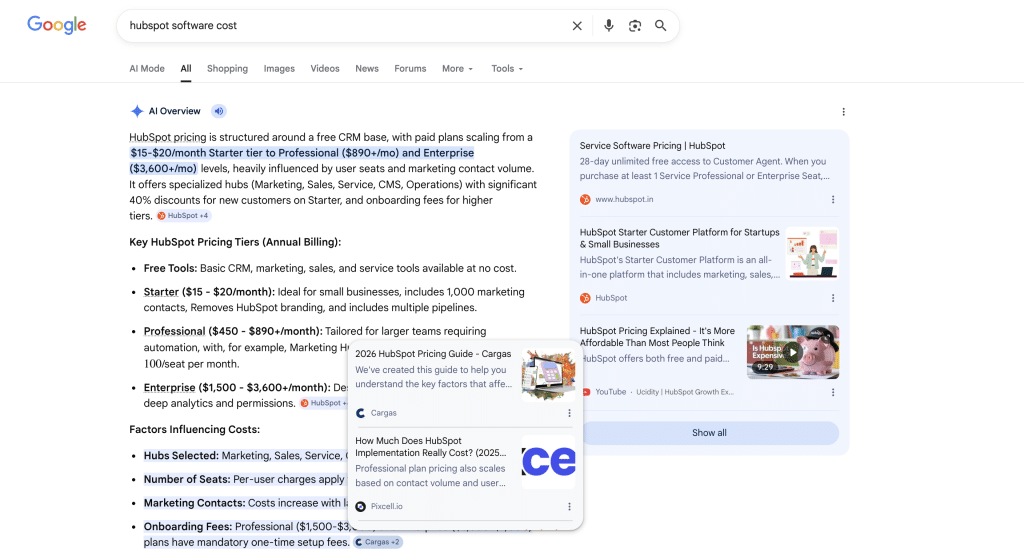This screenshot has width=1024, height=556.
Task: Switch to AI Mode tab
Action: point(147,69)
